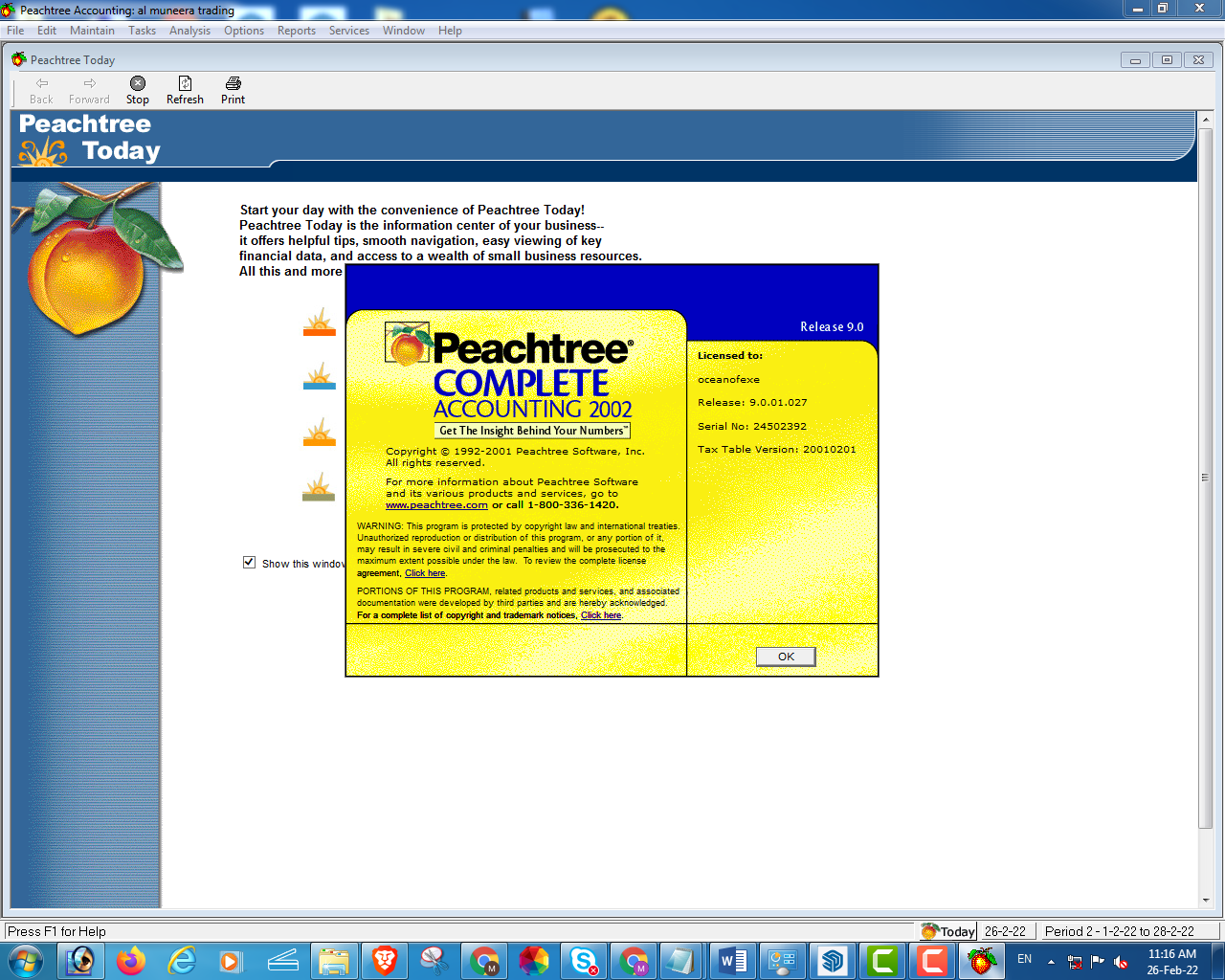Switch to Microsoft Word on the taskbar
The width and height of the screenshot is (1225, 980).
pos(733,961)
